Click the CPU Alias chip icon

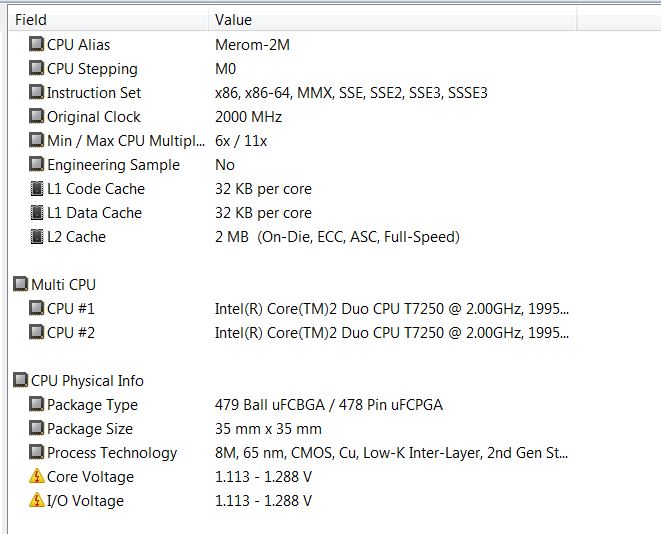[x=37, y=45]
